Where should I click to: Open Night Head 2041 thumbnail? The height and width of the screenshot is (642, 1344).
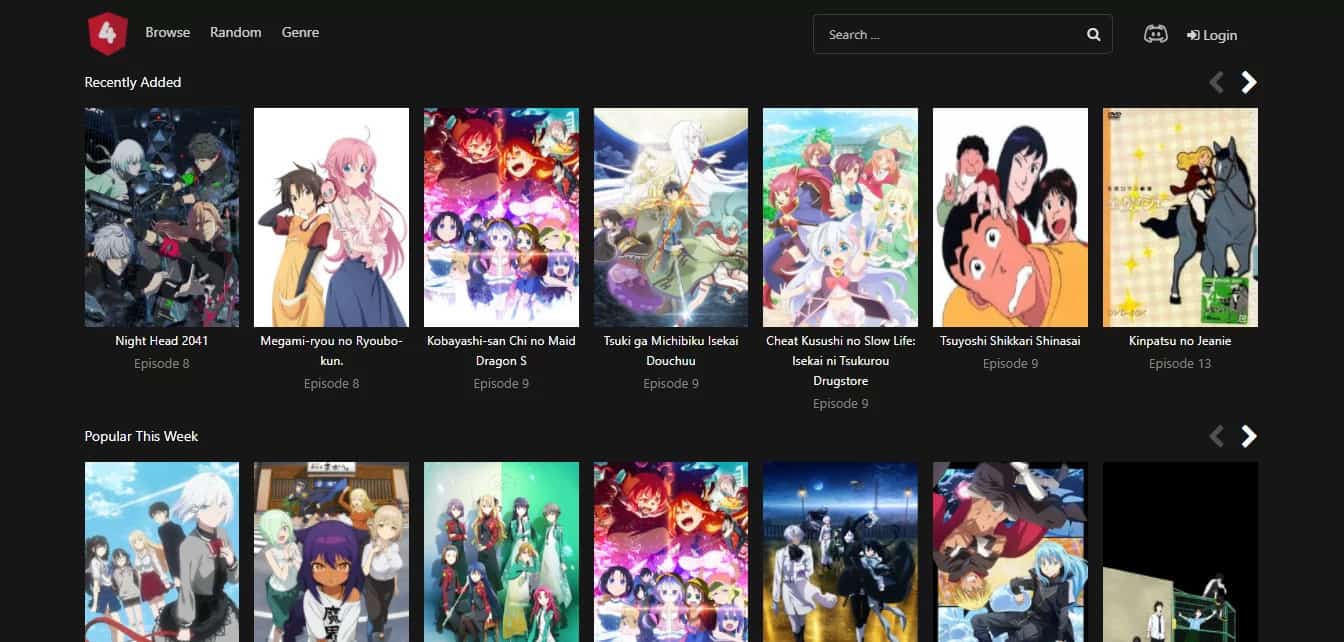(x=162, y=217)
